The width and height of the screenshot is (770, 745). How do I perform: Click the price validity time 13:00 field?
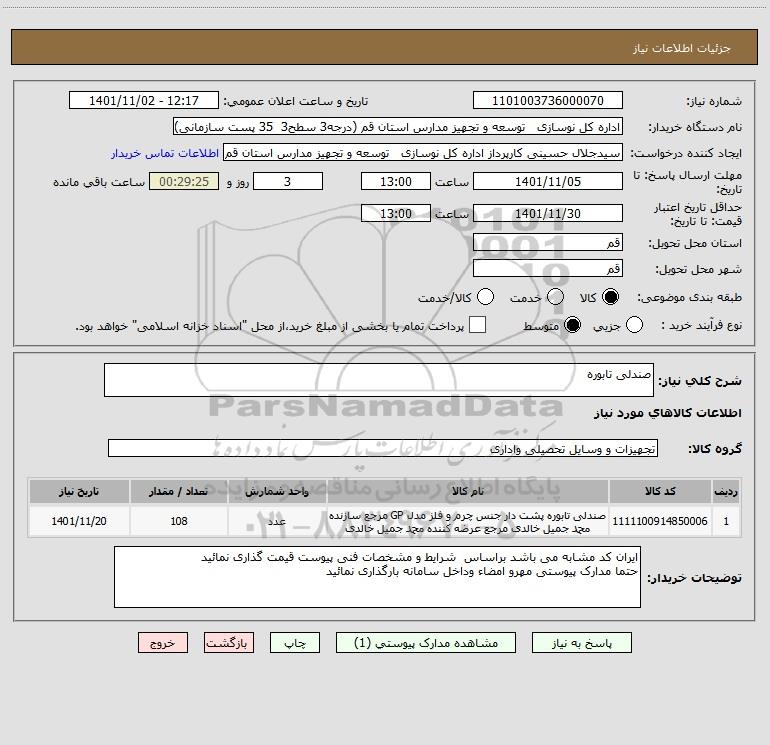pyautogui.click(x=396, y=214)
